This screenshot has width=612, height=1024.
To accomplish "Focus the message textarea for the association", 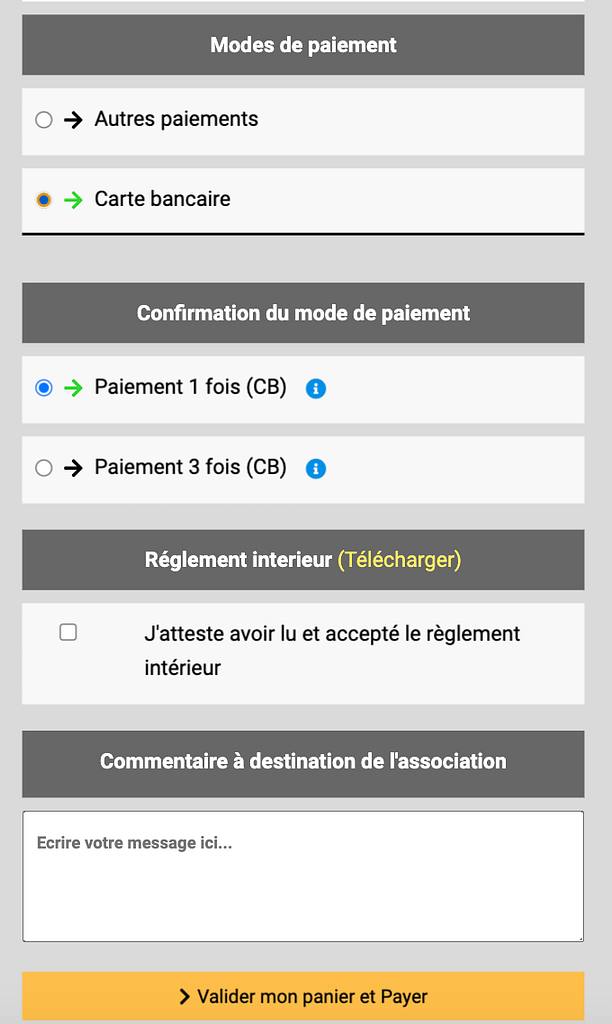I will pyautogui.click(x=303, y=876).
